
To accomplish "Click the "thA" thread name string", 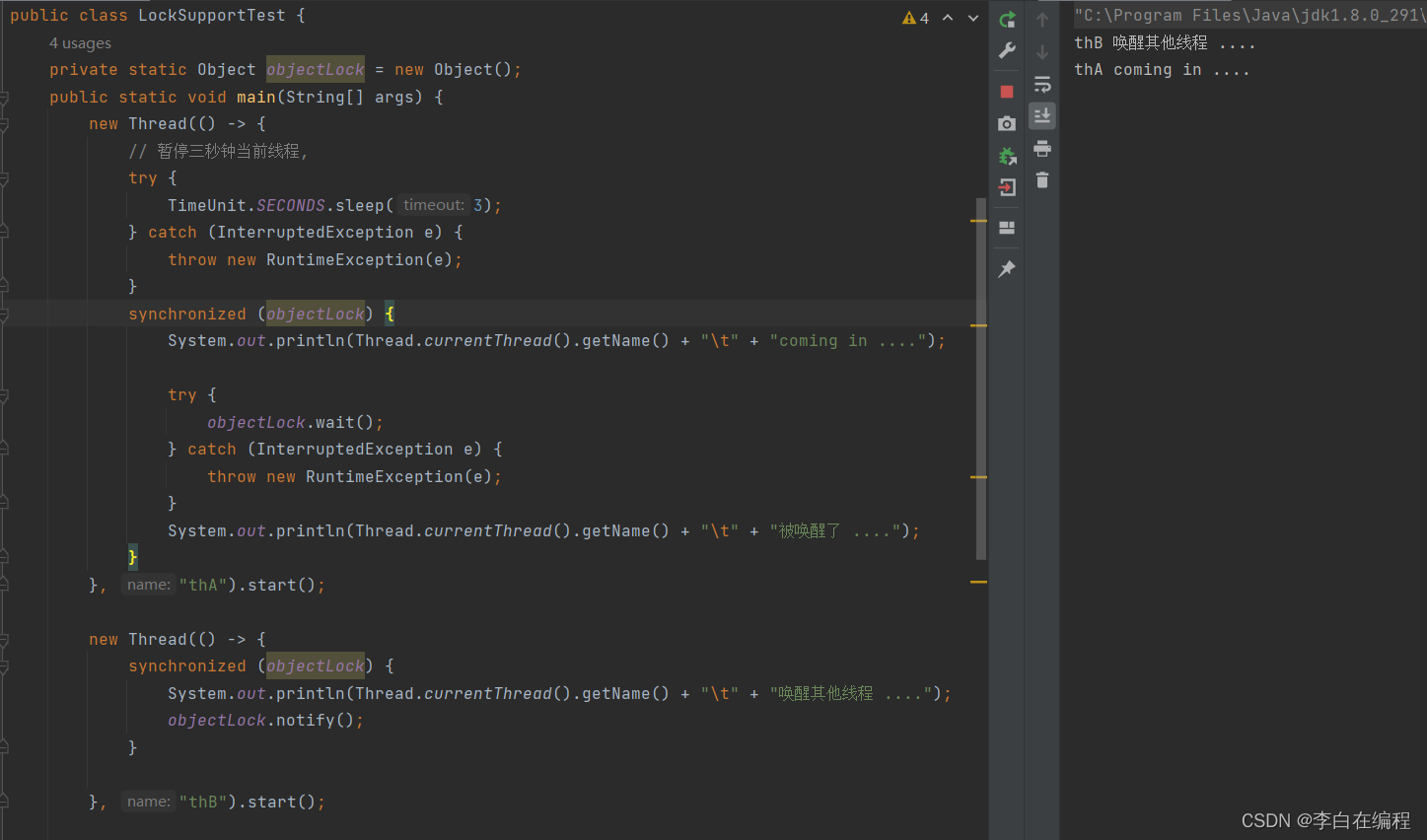I will [x=203, y=585].
